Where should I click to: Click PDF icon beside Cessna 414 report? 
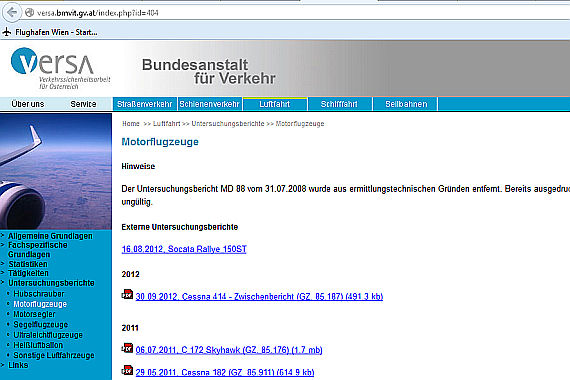[127, 294]
